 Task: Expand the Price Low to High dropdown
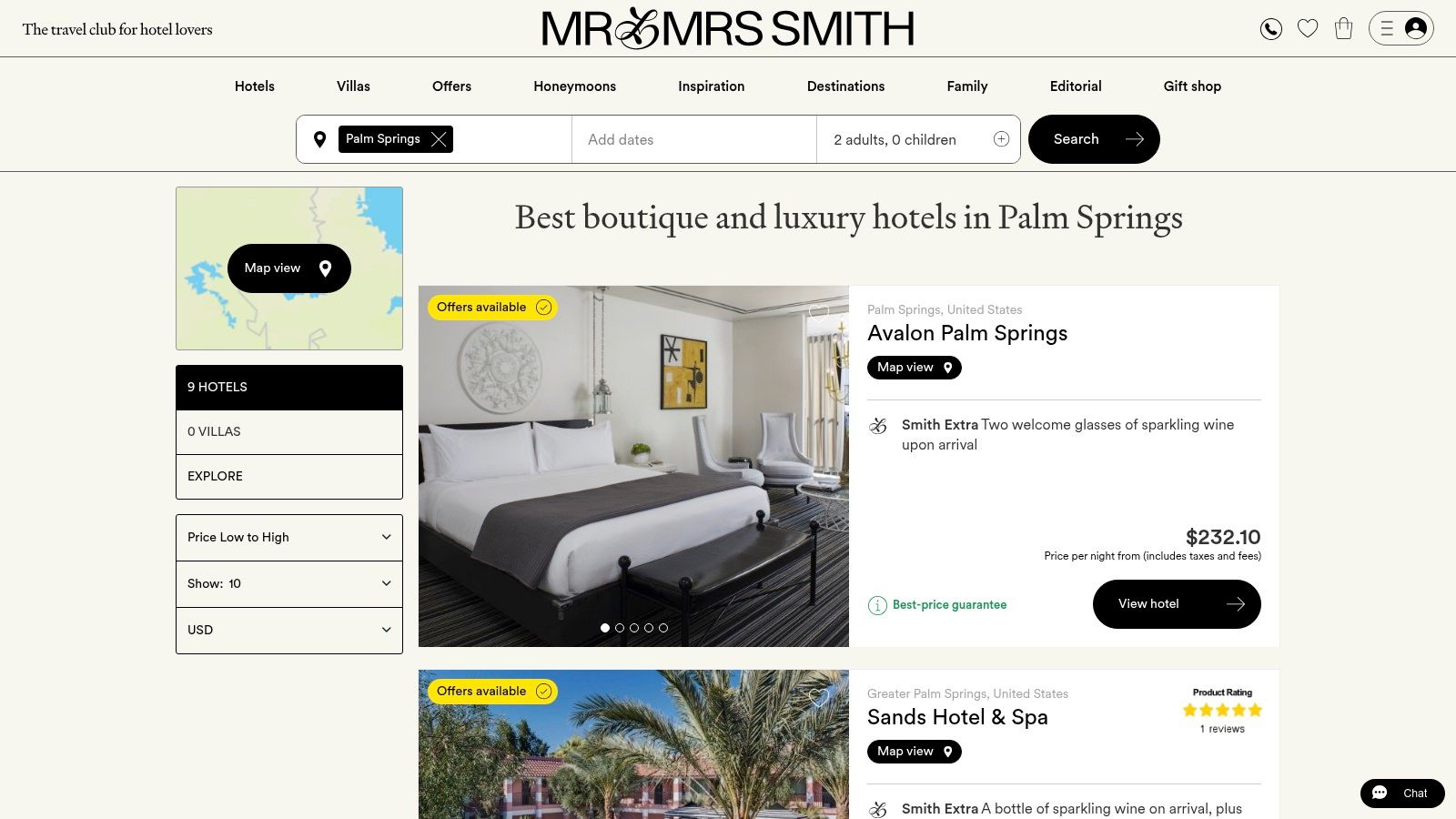click(289, 538)
